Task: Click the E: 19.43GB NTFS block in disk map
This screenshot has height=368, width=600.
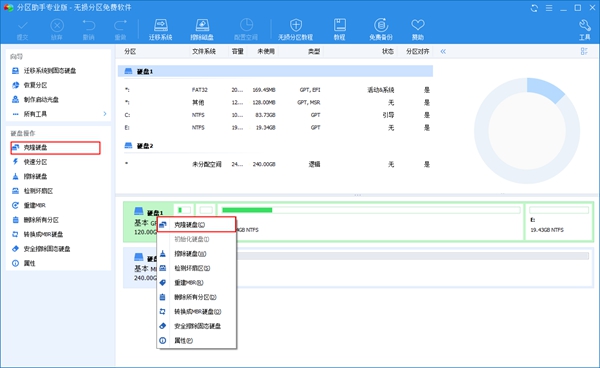Action: point(559,222)
